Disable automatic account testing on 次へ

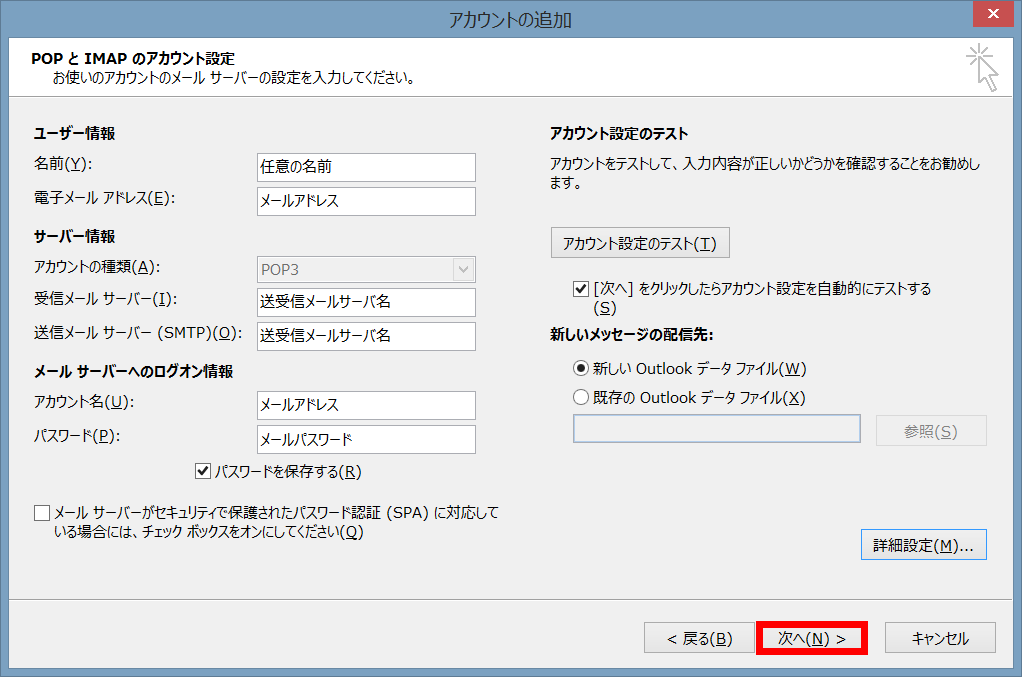[x=580, y=289]
